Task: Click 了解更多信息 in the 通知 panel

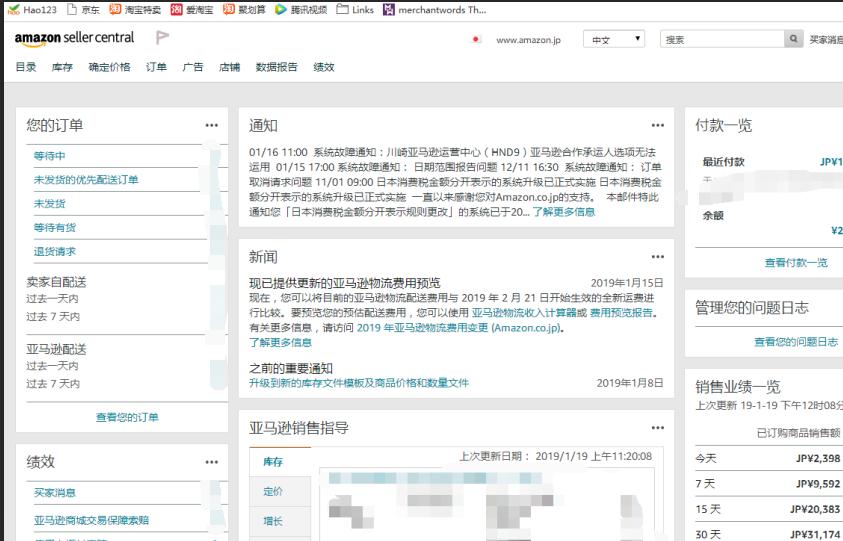Action: point(564,212)
